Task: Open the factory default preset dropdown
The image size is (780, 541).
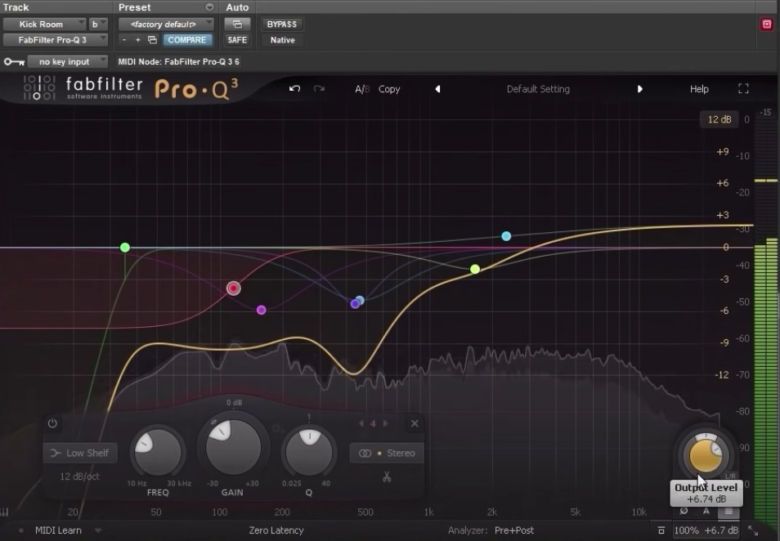Action: (x=166, y=24)
